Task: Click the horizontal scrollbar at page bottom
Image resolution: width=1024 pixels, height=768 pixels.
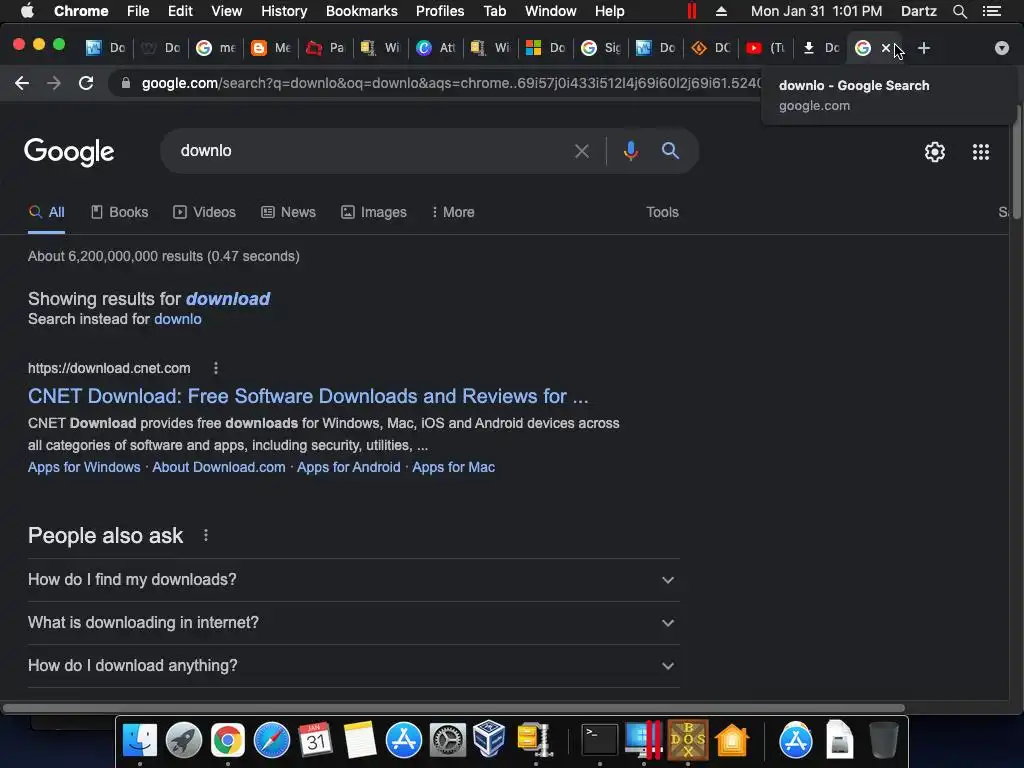Action: coord(453,708)
